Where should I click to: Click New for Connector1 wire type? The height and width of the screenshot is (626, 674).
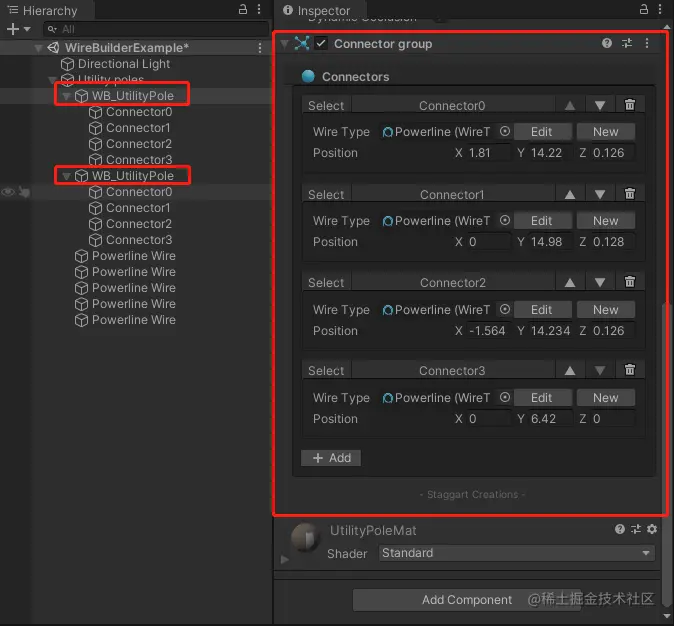click(x=606, y=221)
